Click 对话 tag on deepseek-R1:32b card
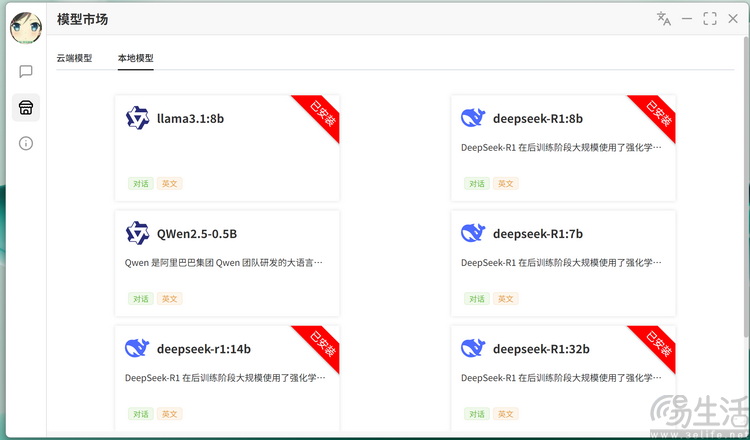The width and height of the screenshot is (750, 440). (477, 414)
